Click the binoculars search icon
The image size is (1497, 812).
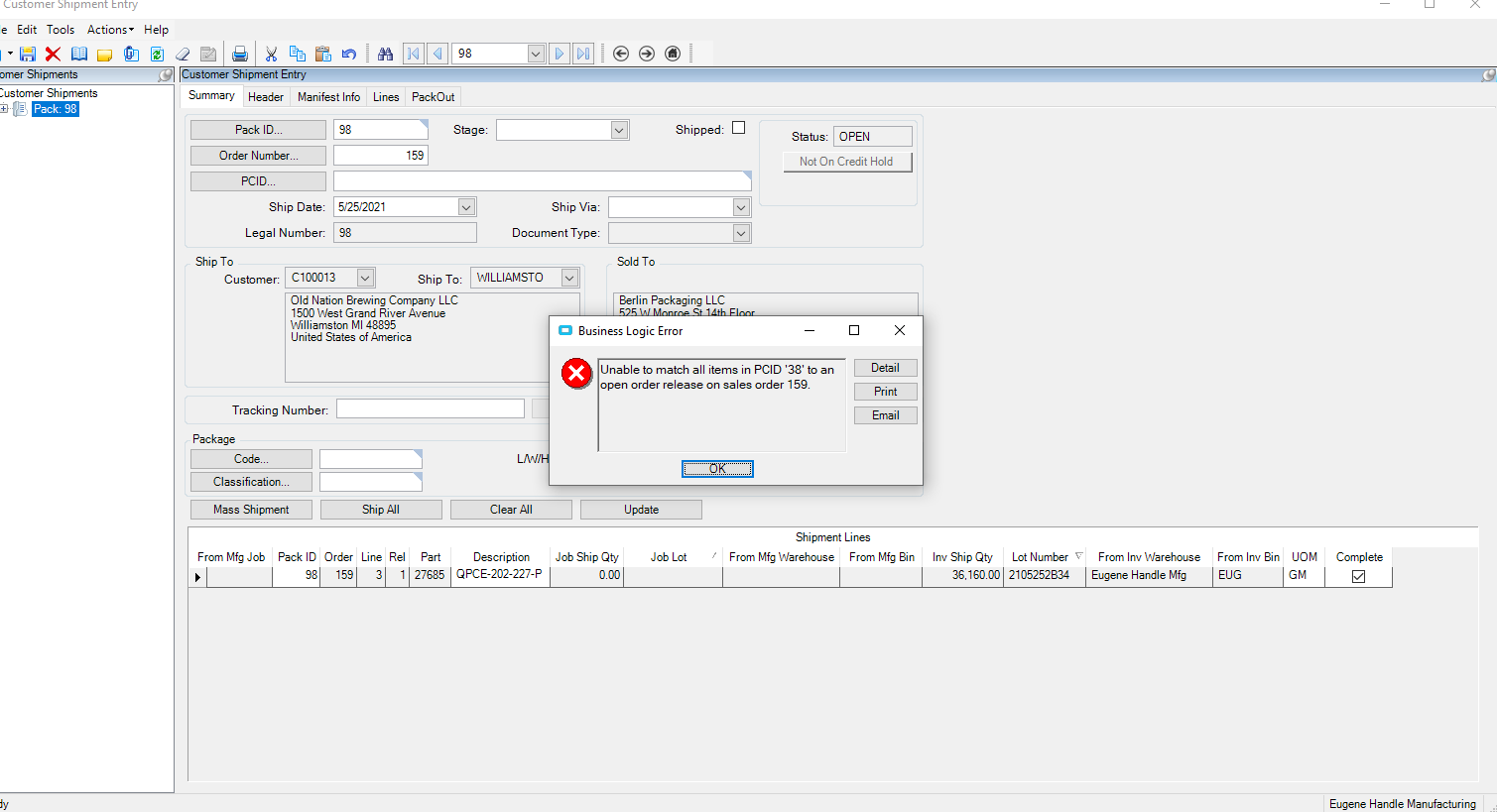click(385, 54)
